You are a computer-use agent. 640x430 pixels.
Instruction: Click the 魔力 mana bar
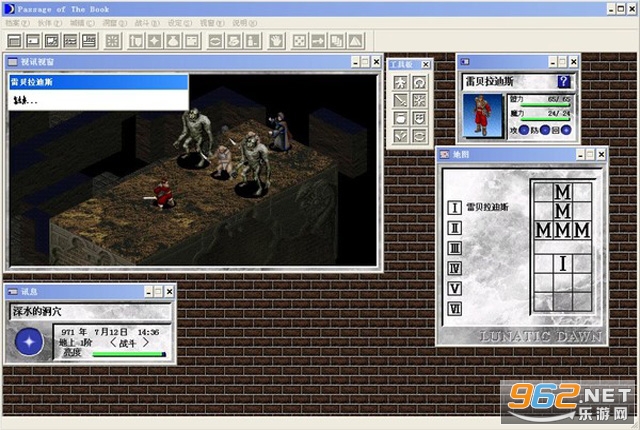tap(545, 120)
